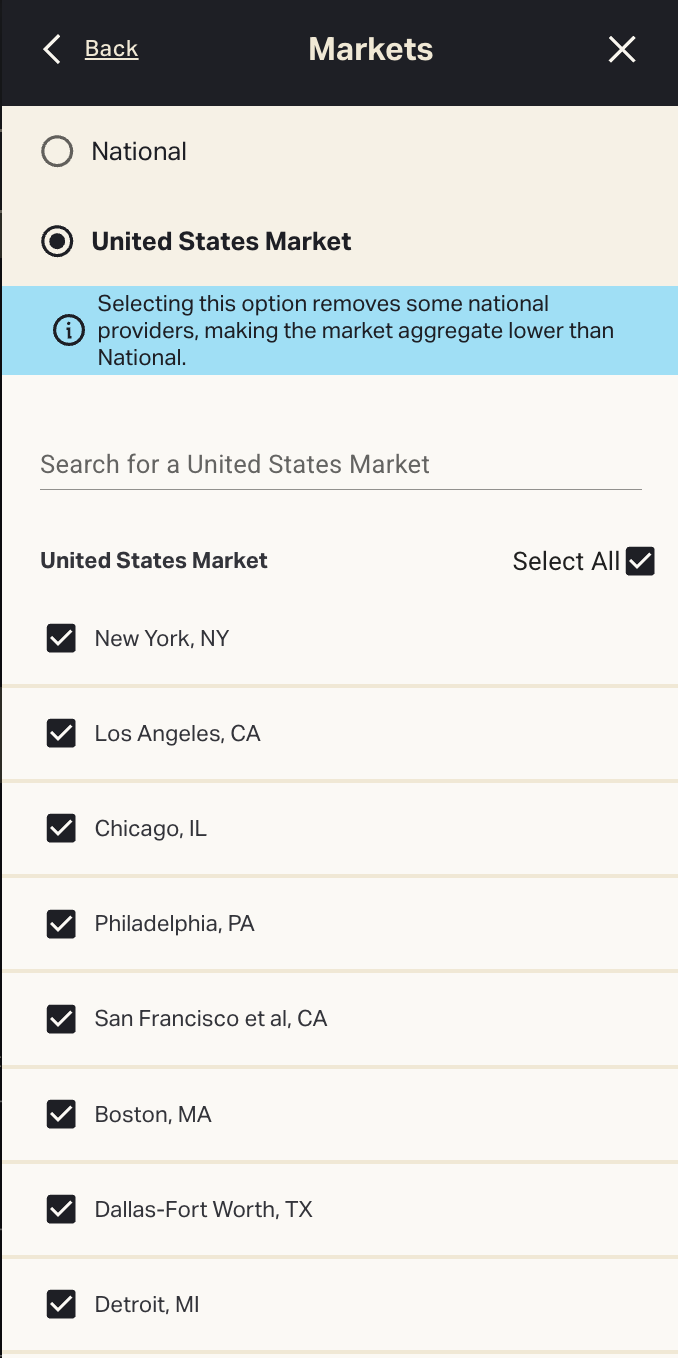Deselect the Chicago, IL market checkbox
The height and width of the screenshot is (1358, 678).
coord(62,828)
